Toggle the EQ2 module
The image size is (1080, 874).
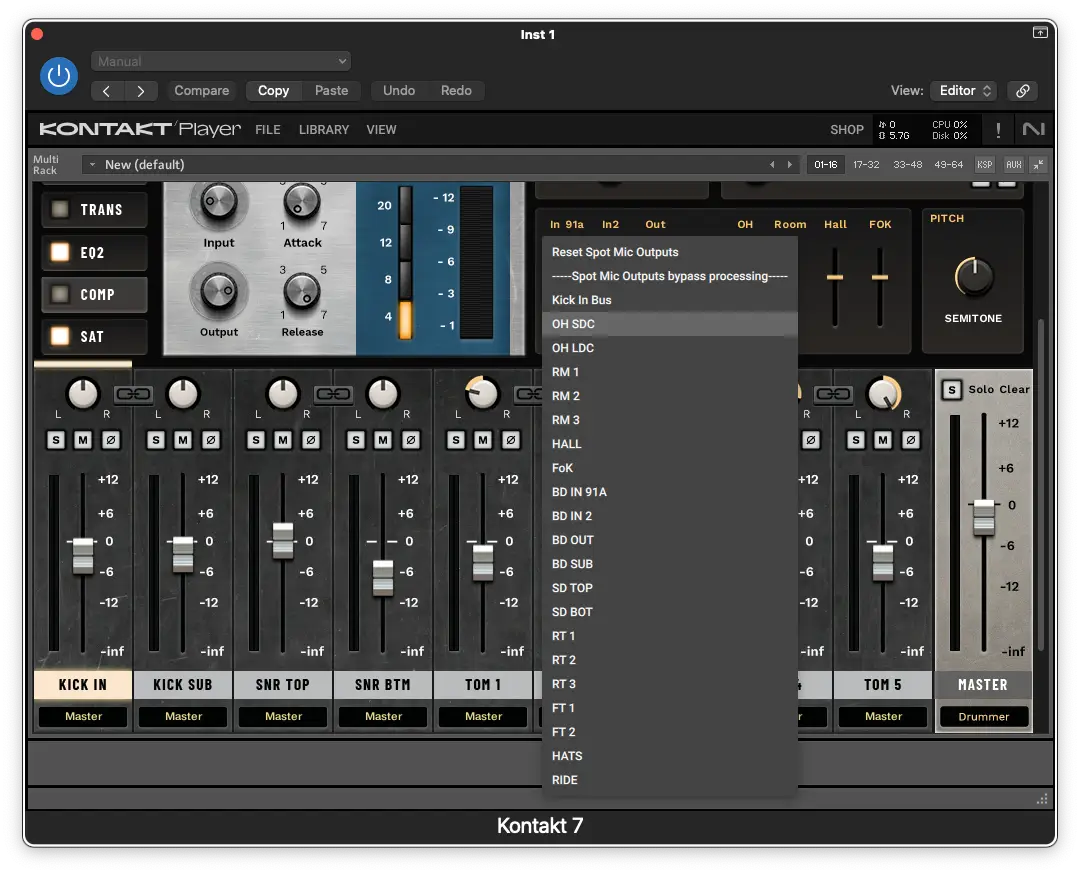(x=94, y=252)
